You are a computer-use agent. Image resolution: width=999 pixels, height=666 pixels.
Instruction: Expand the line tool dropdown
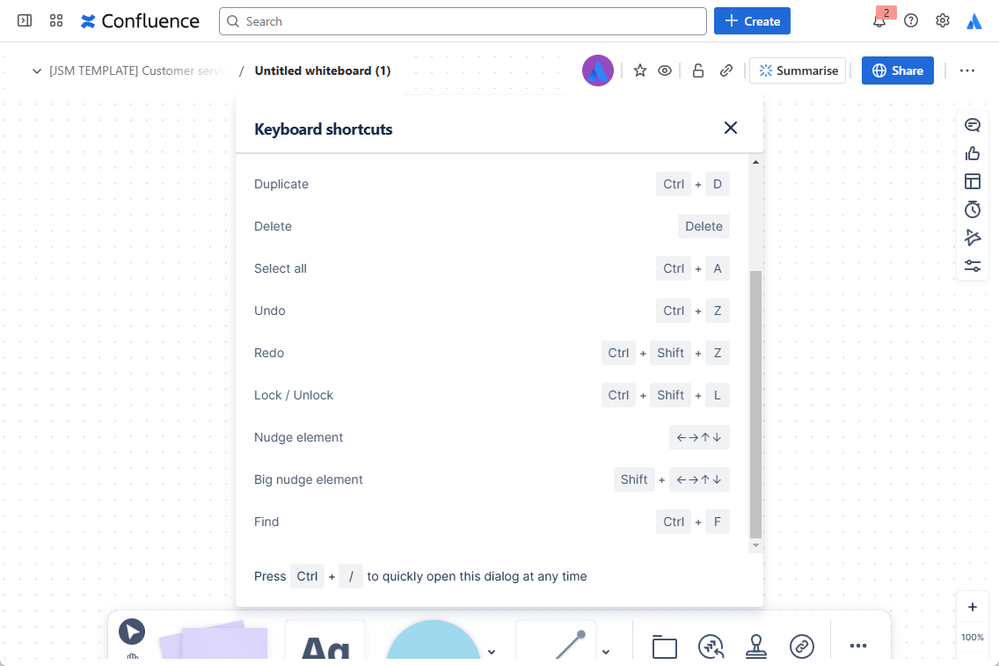[606, 652]
